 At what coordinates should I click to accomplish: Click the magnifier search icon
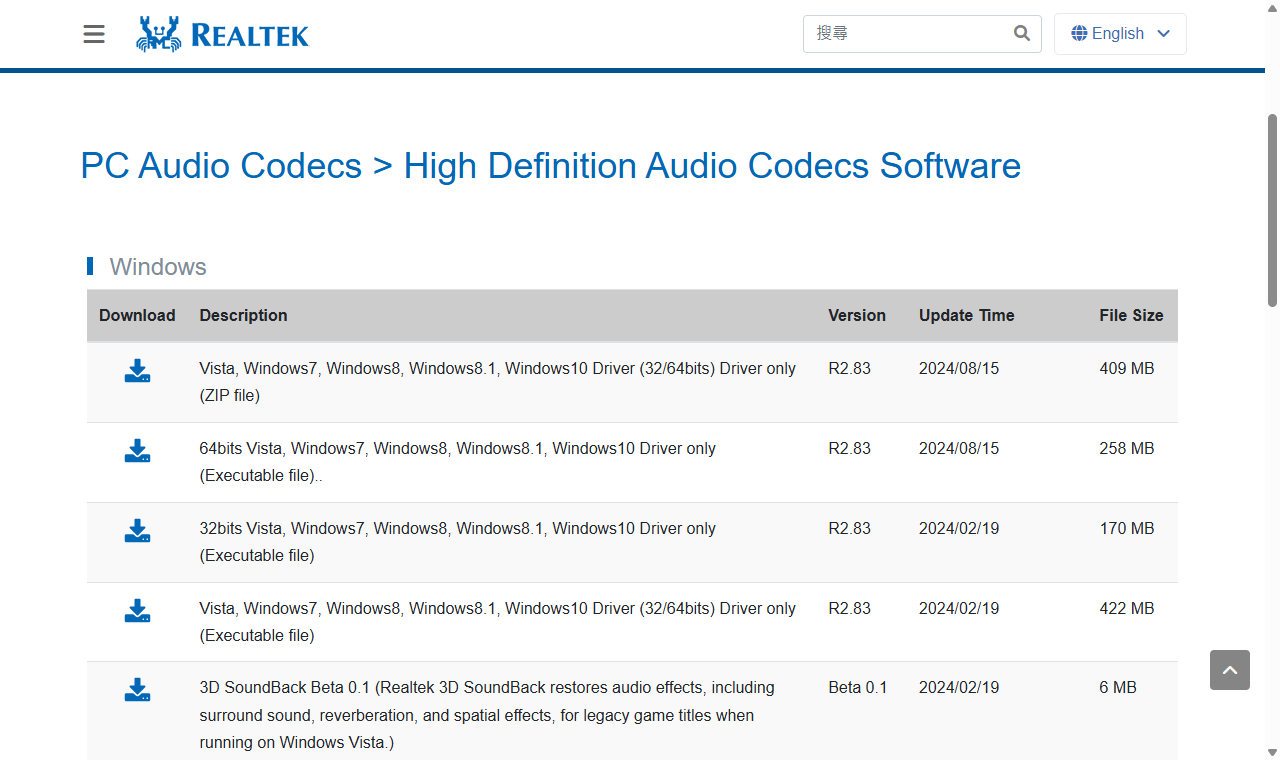[x=1021, y=33]
